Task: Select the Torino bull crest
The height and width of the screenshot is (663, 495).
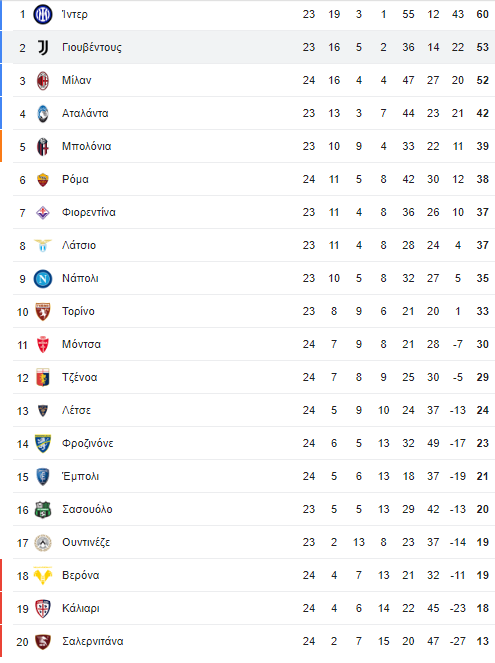Action: coord(43,312)
